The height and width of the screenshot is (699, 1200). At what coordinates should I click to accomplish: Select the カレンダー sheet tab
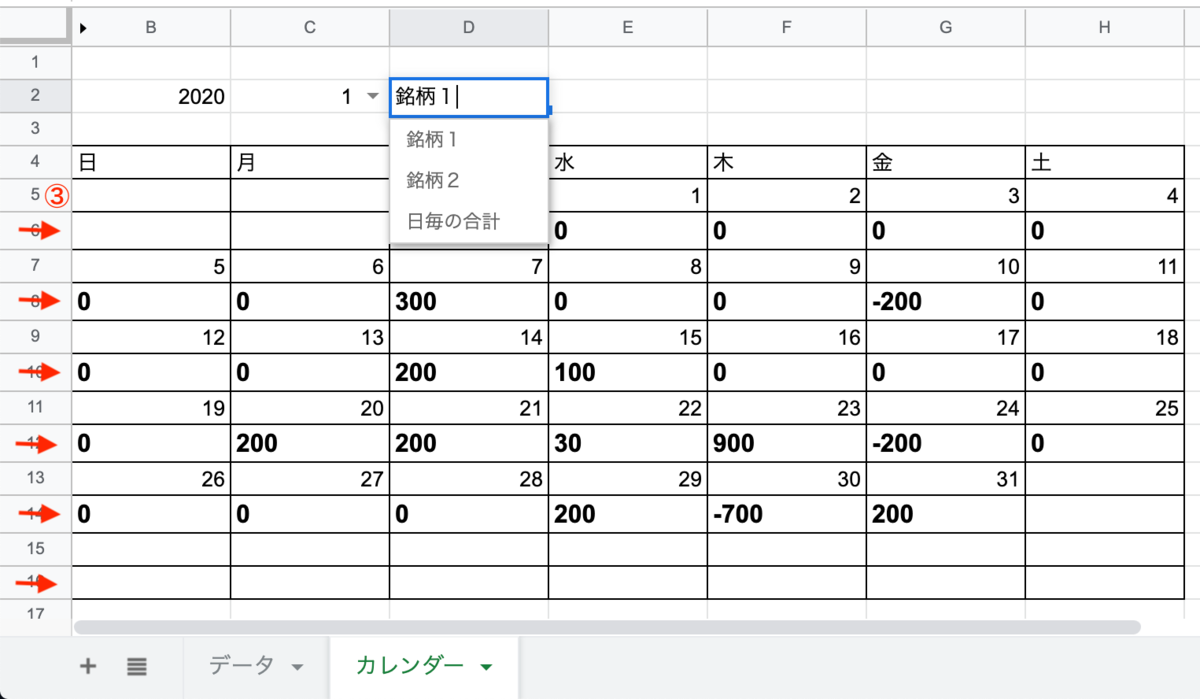(x=423, y=666)
